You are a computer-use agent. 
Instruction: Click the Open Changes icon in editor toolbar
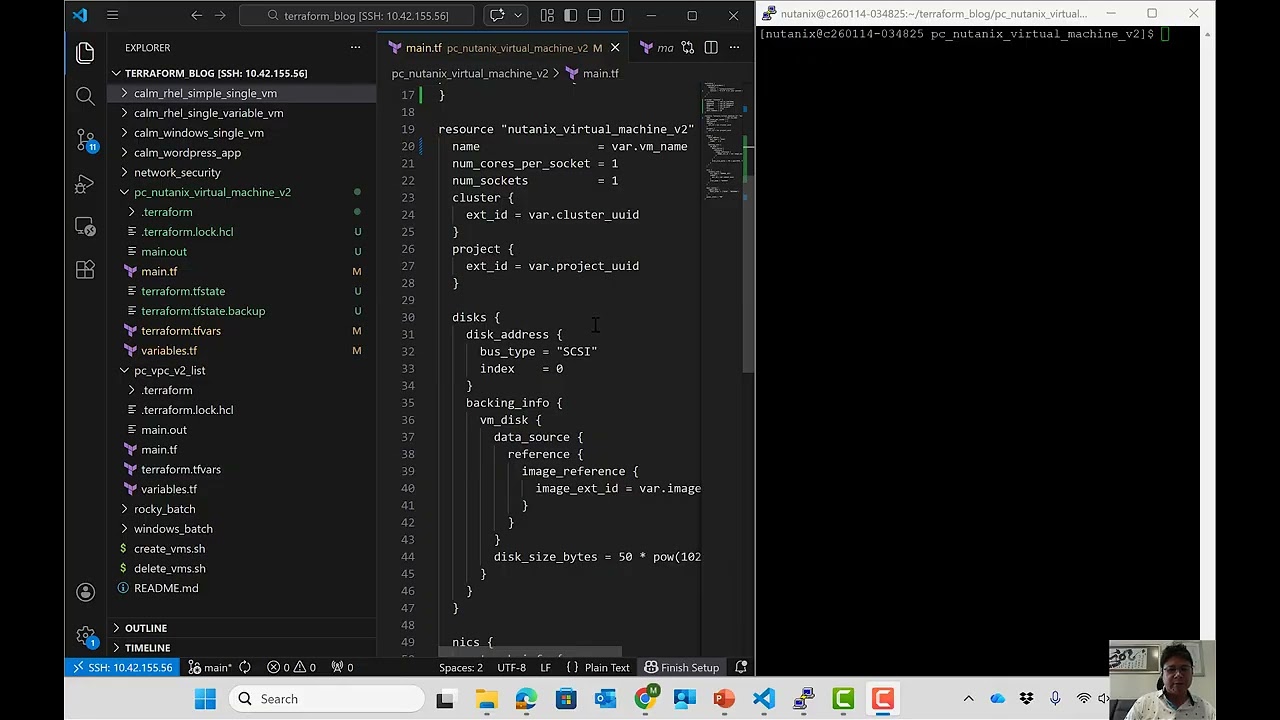[x=687, y=47]
